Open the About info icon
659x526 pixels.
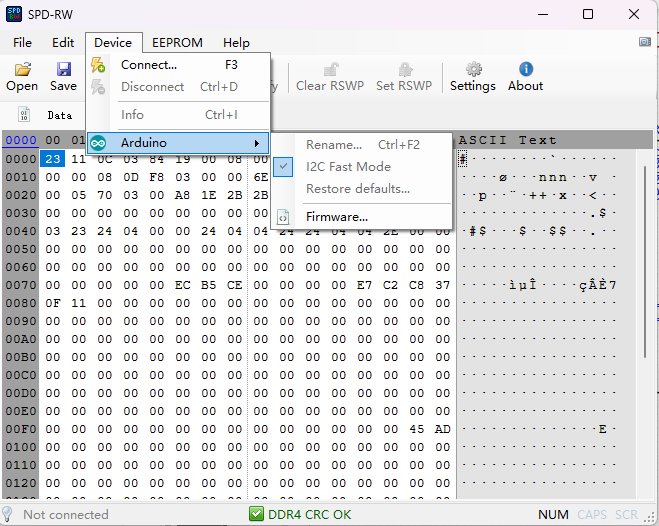(x=526, y=69)
